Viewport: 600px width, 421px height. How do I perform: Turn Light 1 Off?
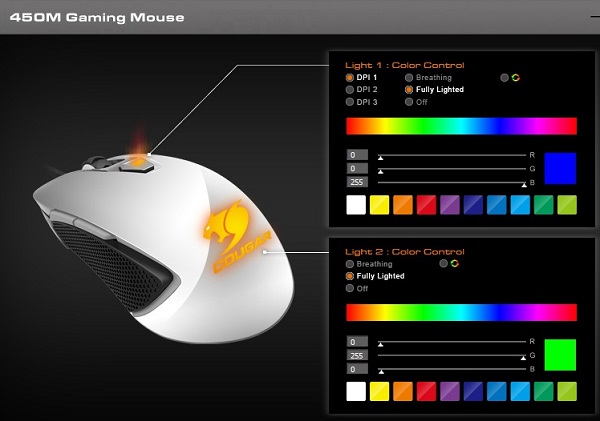click(409, 102)
